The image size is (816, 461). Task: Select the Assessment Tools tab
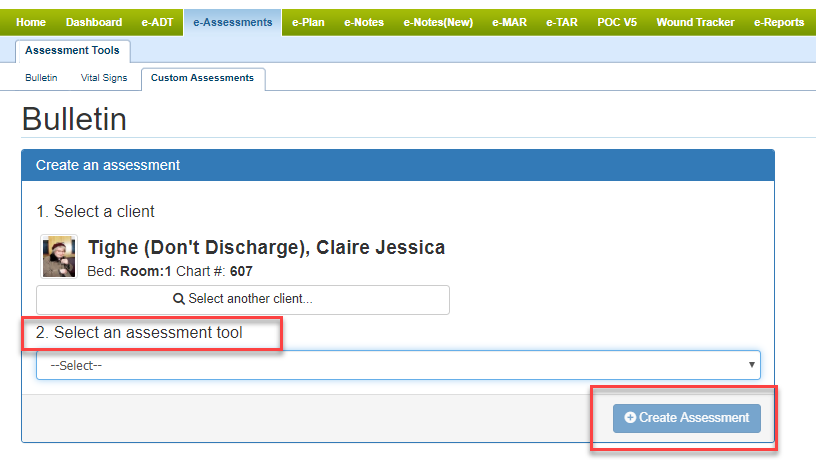coord(72,51)
